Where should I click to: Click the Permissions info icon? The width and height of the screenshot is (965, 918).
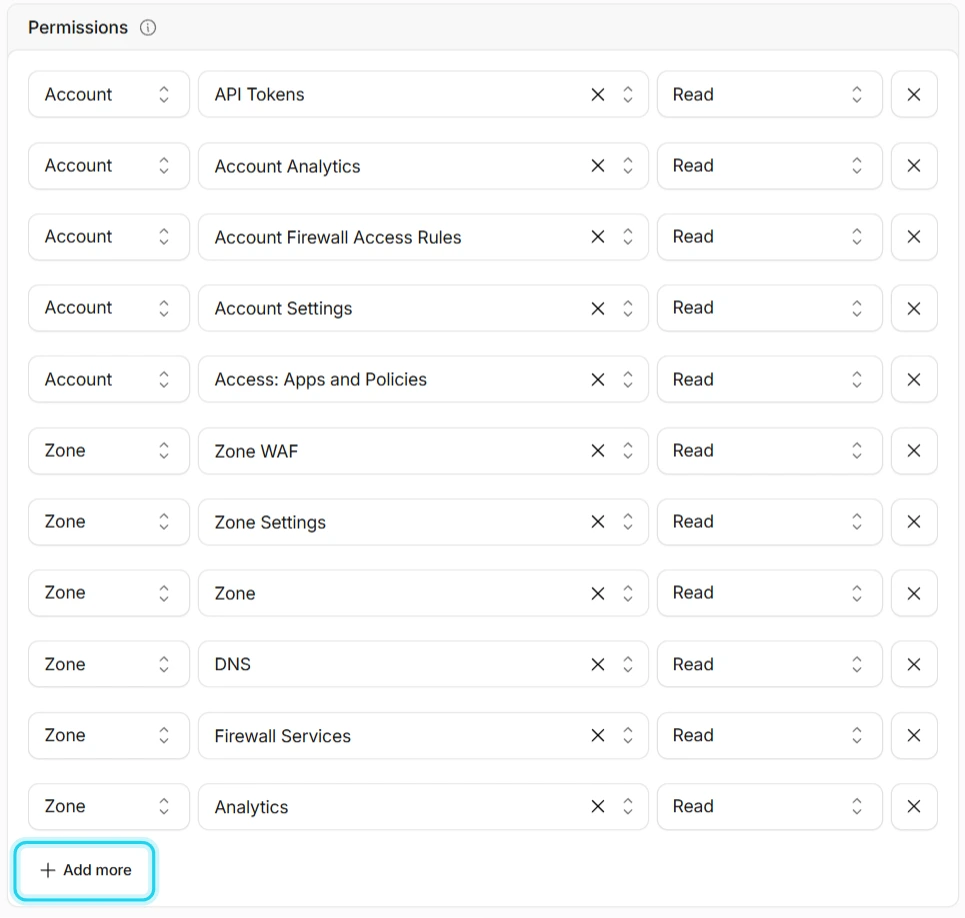[x=148, y=28]
